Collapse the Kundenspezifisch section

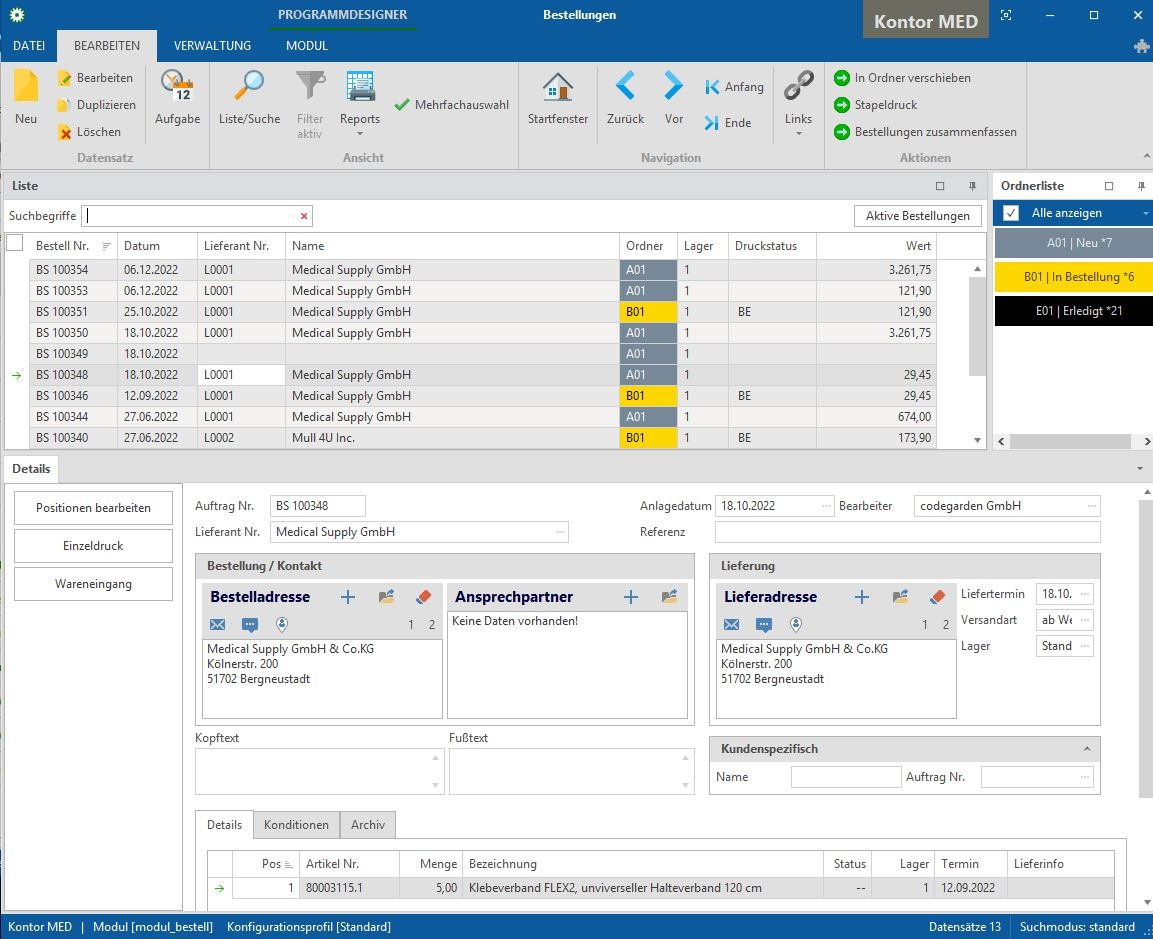[x=1086, y=749]
